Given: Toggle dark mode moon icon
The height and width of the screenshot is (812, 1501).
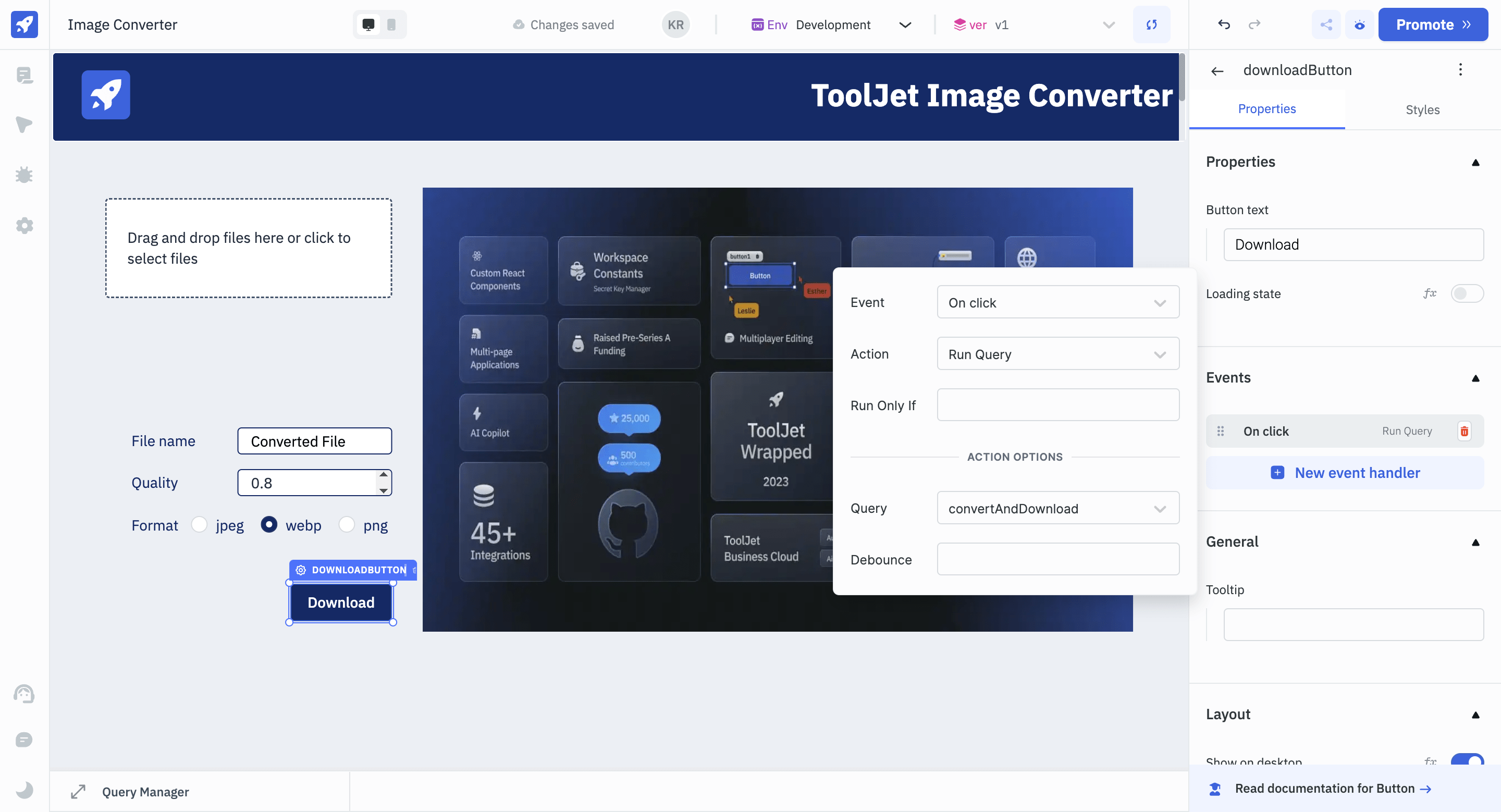Looking at the screenshot, I should point(24,790).
